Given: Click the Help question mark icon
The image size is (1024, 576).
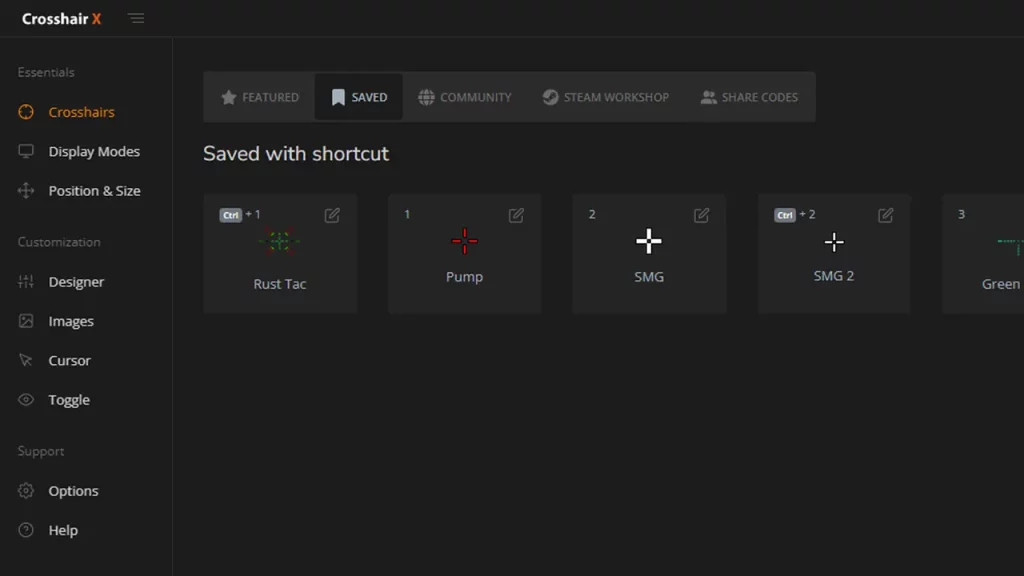Looking at the screenshot, I should coord(25,530).
